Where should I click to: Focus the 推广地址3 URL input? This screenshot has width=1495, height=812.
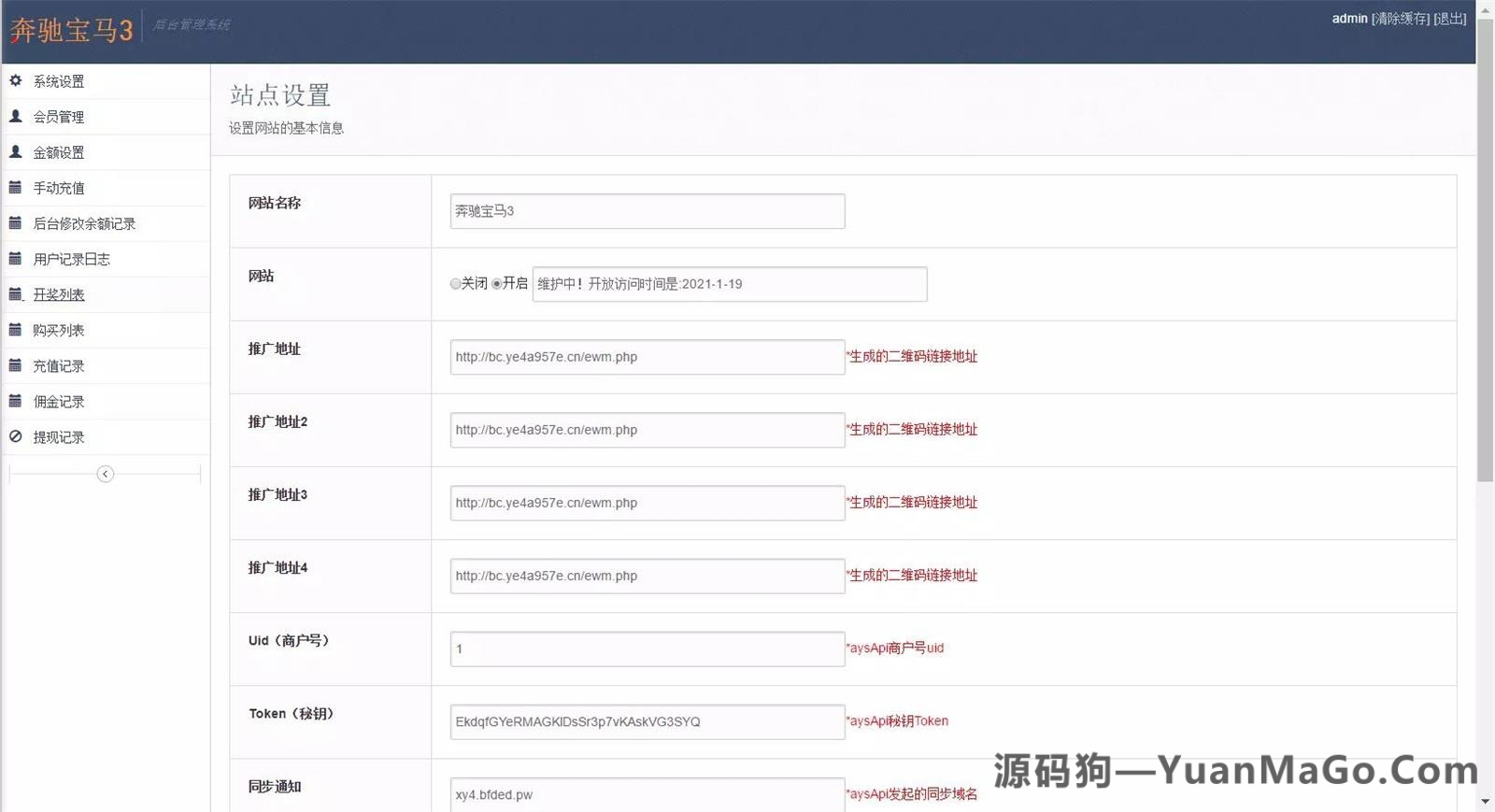(x=648, y=503)
